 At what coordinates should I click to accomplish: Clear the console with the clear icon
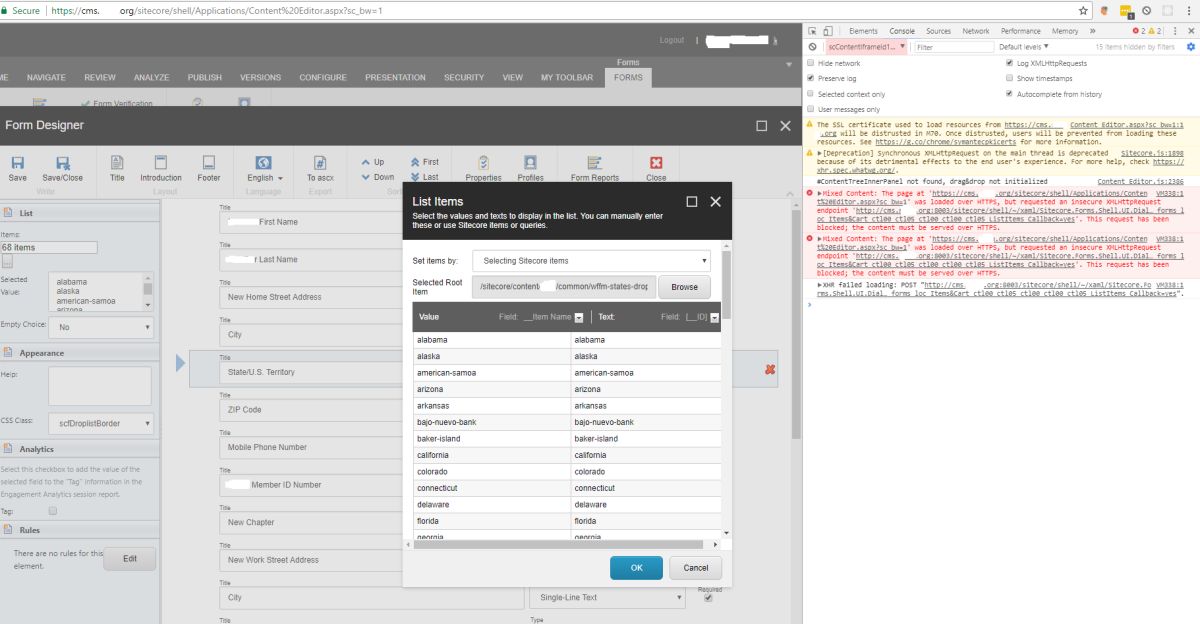point(813,47)
